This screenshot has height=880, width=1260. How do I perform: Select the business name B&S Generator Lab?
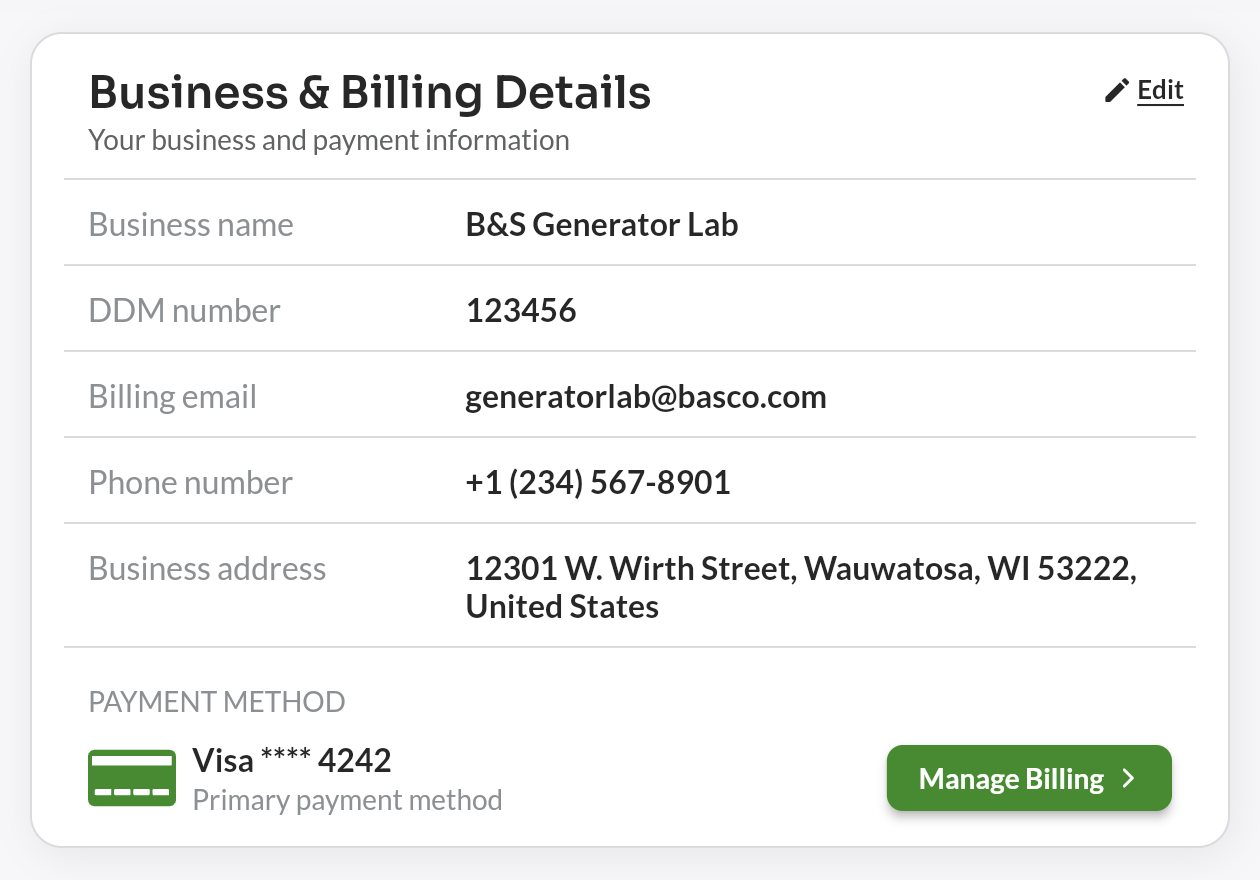[602, 225]
